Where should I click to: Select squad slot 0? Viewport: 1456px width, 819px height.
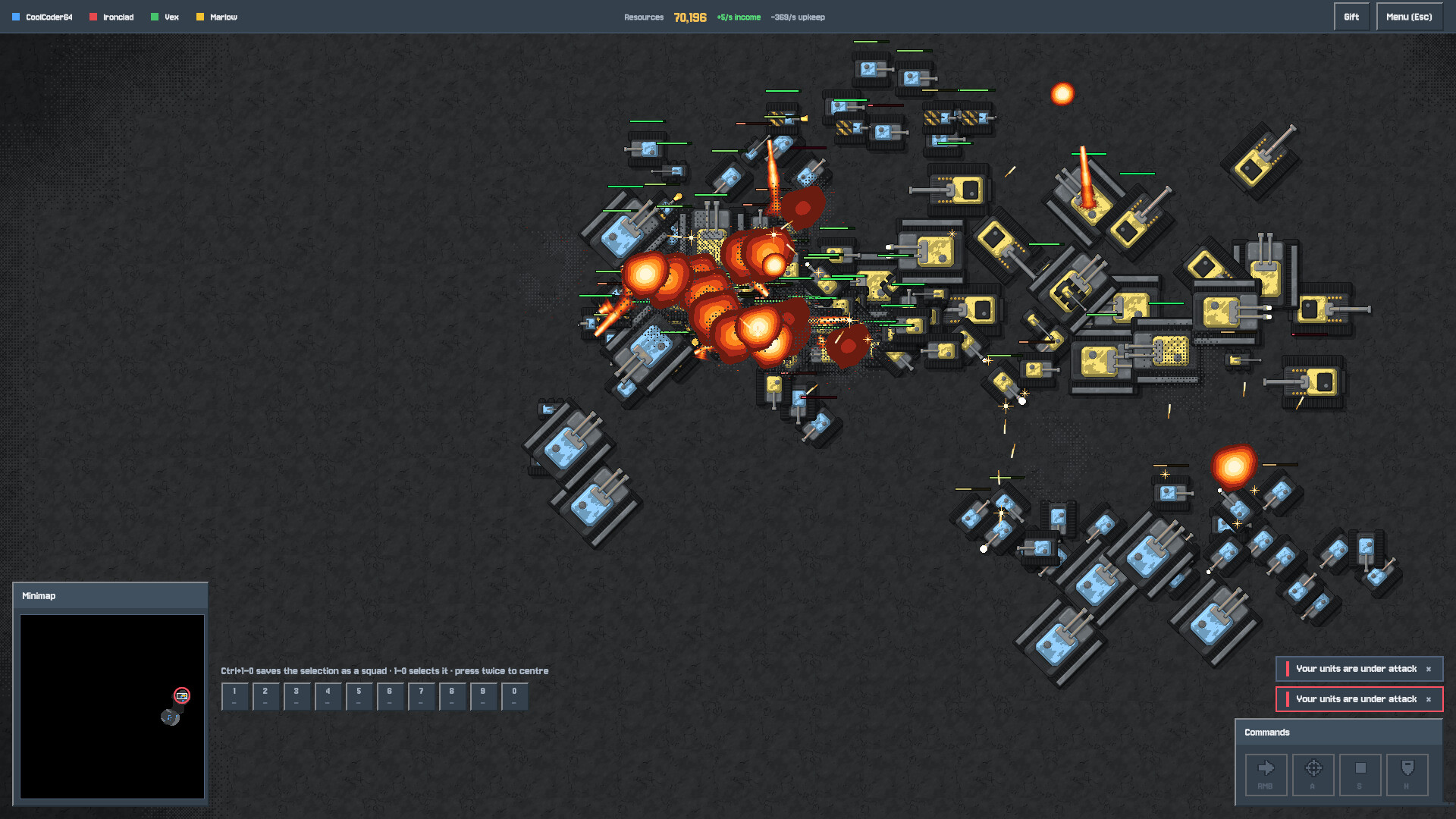tap(514, 696)
